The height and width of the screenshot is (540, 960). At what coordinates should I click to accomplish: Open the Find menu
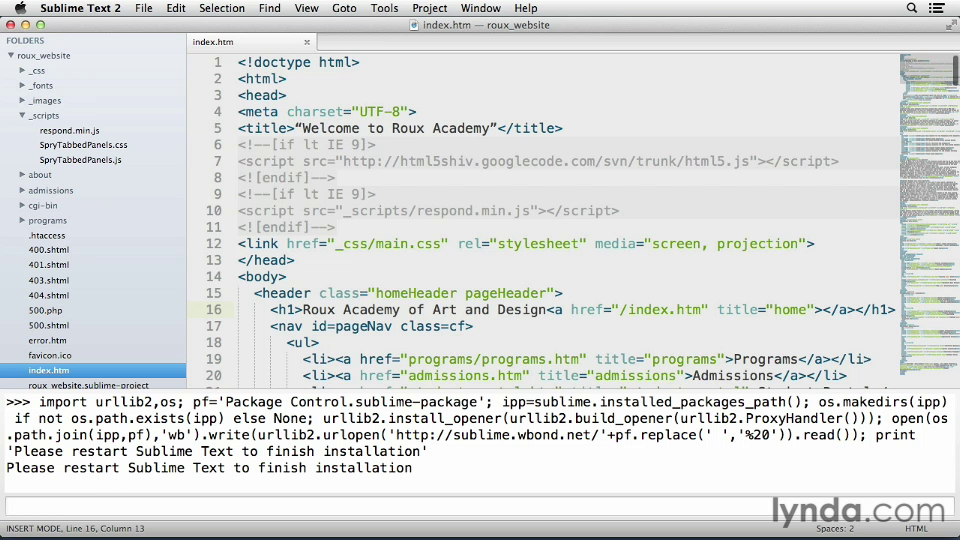[x=269, y=8]
